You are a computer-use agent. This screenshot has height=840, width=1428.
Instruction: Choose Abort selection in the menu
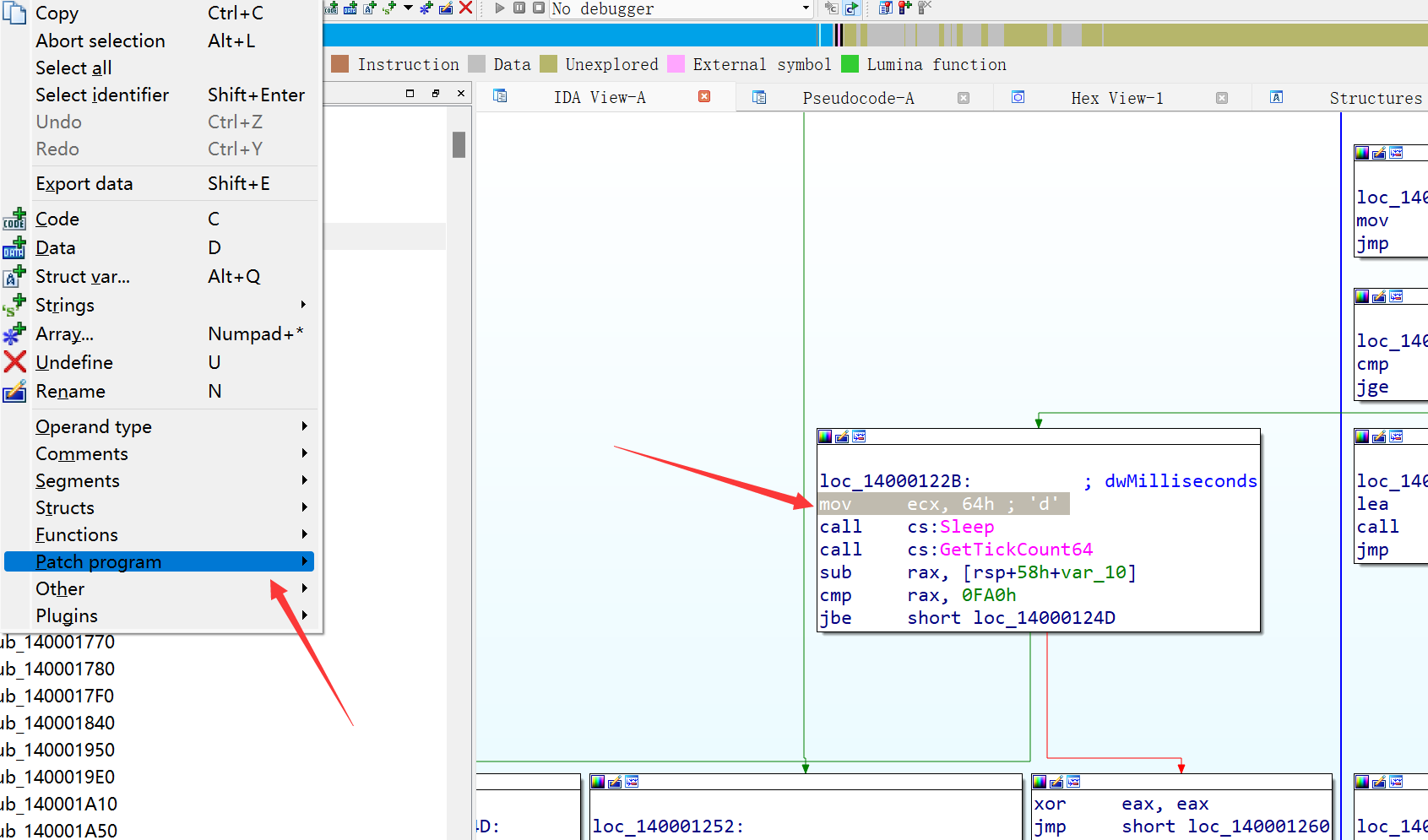[160, 41]
